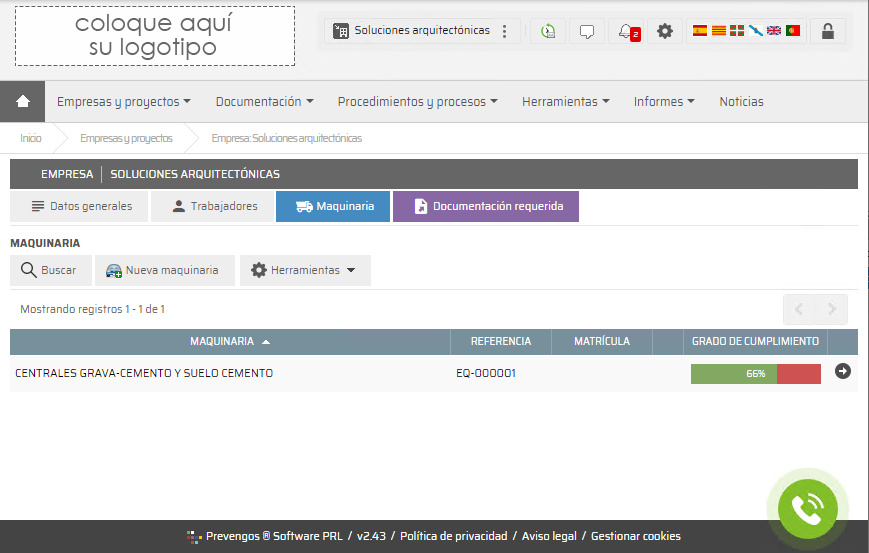The width and height of the screenshot is (869, 553).
Task: Sort by the Maquinaria column header
Action: click(x=229, y=341)
